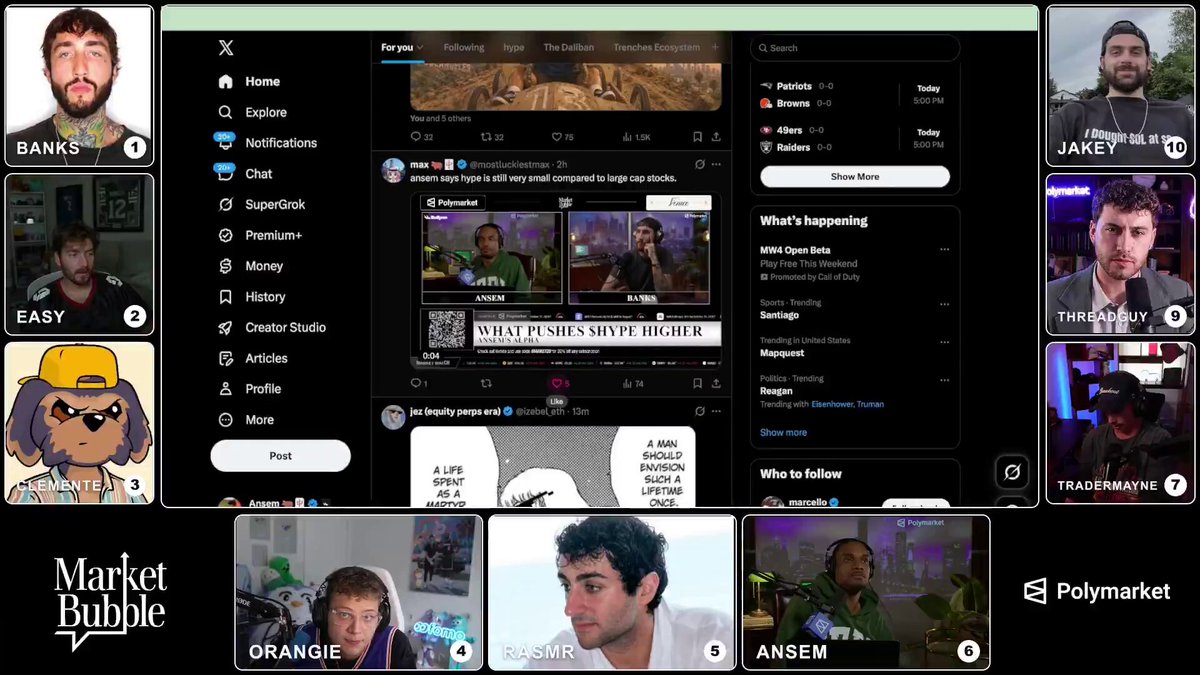
Task: Open the more options on max's post
Action: coord(716,164)
